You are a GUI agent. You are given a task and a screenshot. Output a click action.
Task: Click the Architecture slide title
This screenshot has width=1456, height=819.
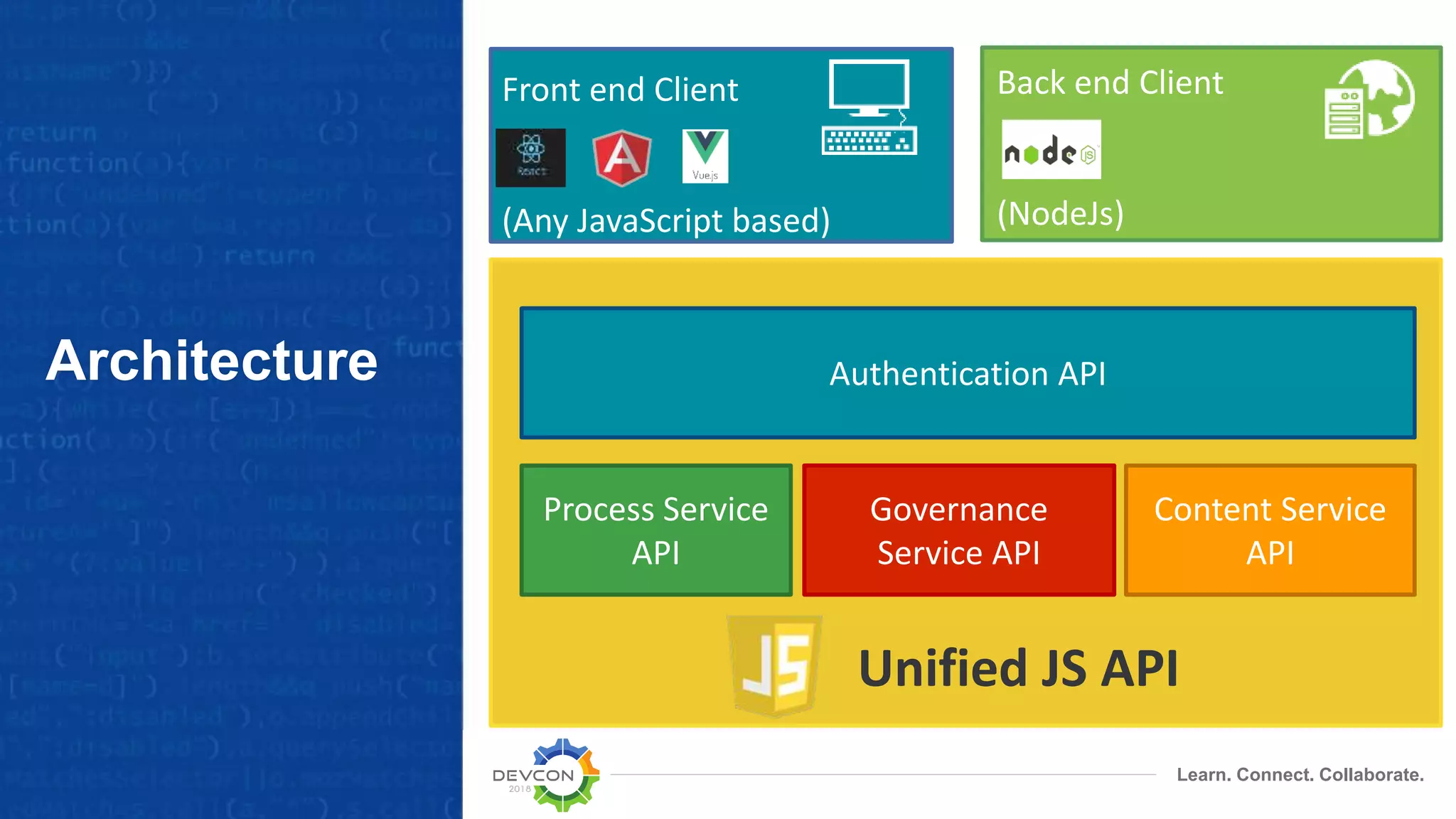coord(212,360)
